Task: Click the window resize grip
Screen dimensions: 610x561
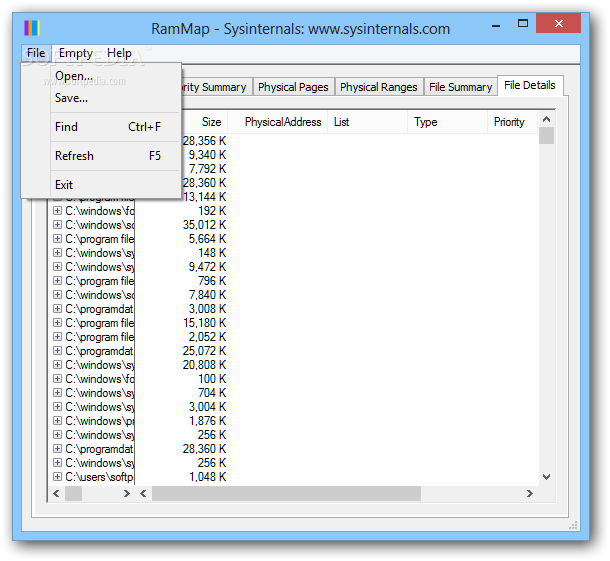Action: tap(573, 525)
